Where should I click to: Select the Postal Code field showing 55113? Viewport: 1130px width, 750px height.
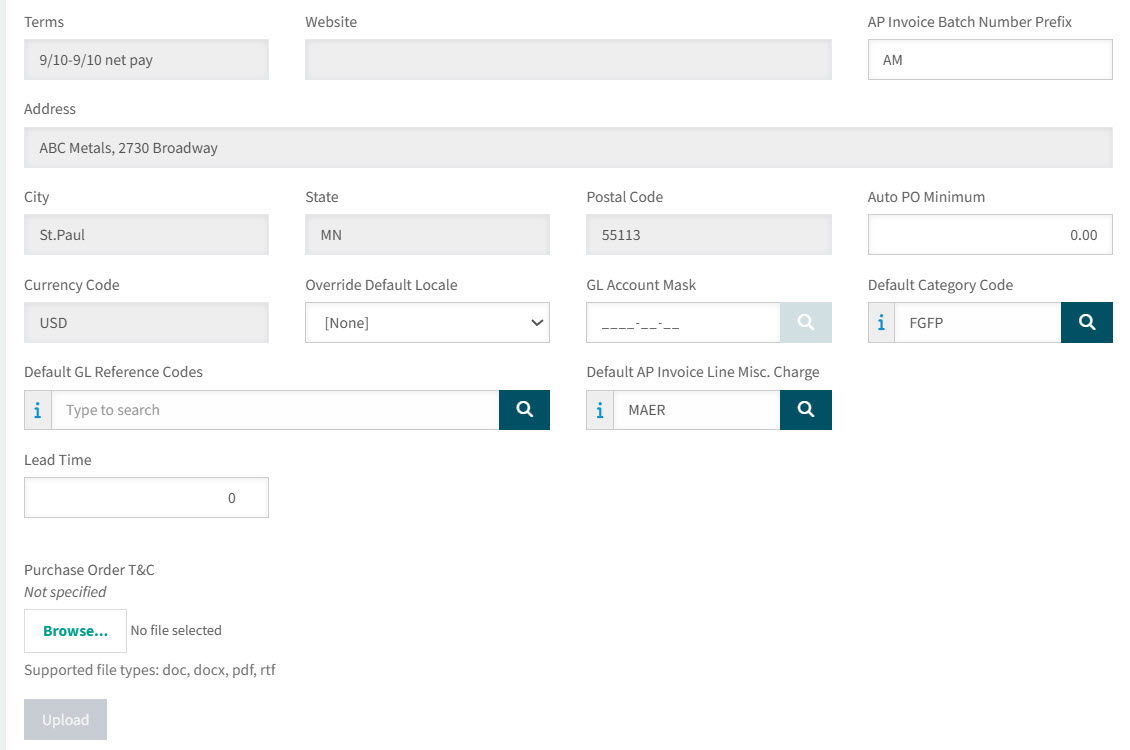708,235
